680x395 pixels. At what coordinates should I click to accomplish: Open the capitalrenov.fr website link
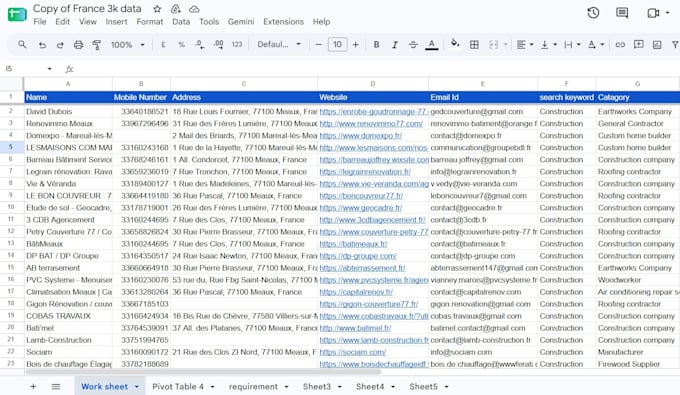pos(356,292)
